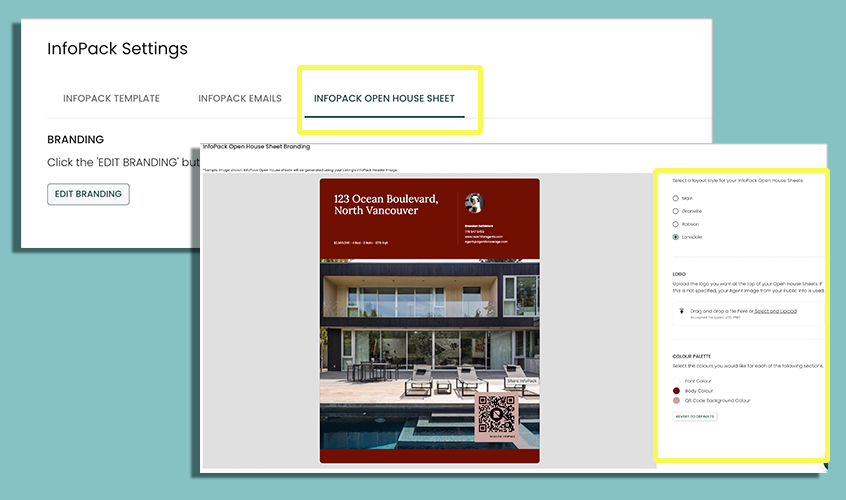Open the InfoPack Template tab
This screenshot has height=500, width=846.
(x=111, y=99)
